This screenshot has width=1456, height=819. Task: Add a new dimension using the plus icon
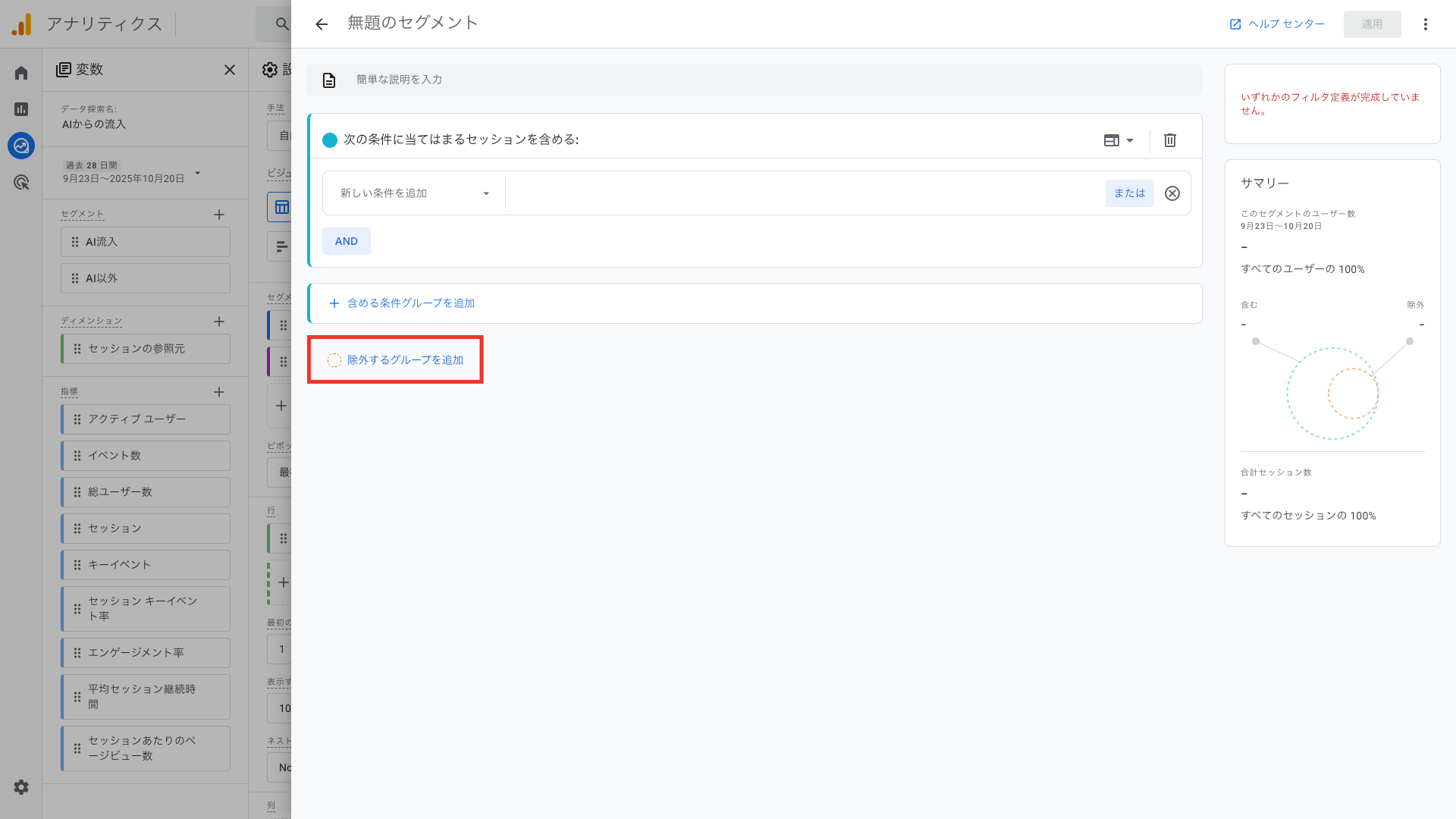[219, 322]
